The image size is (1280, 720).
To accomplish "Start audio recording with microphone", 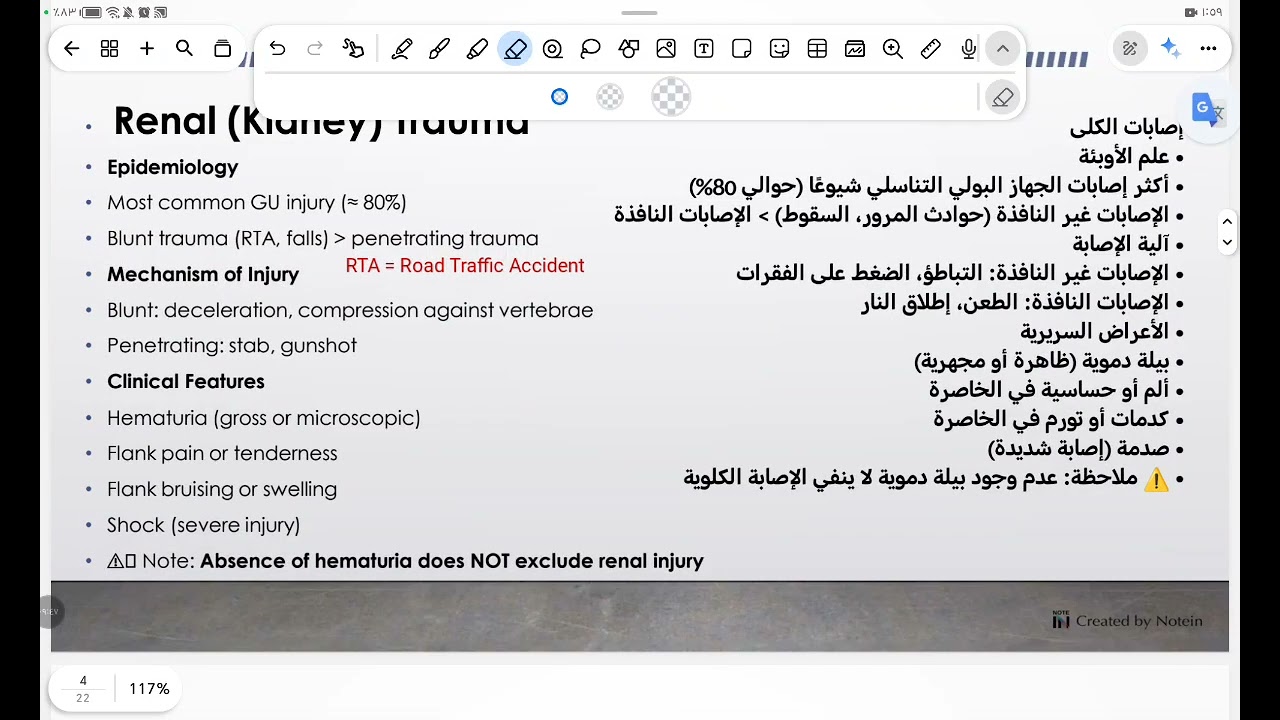I will click(x=968, y=49).
